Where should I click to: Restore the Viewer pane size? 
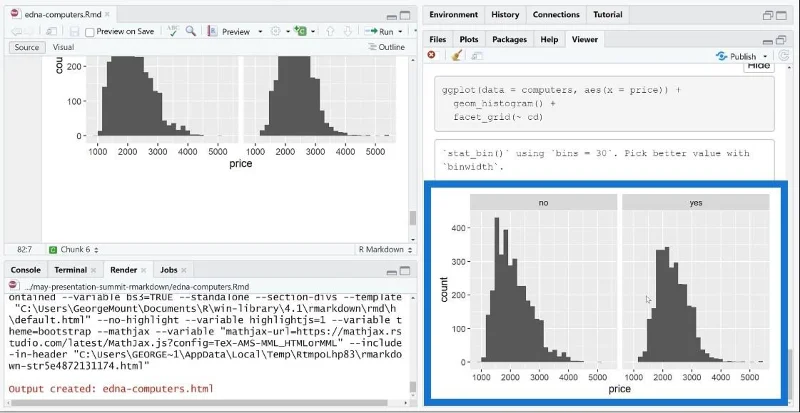[781, 40]
